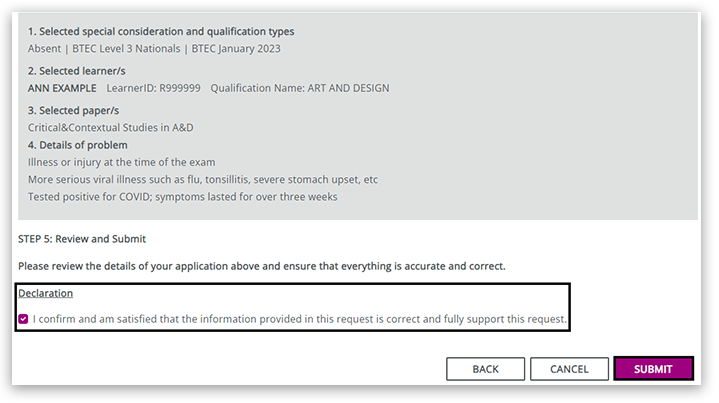The image size is (719, 403).
Task: Submit the application with SUBMIT button
Action: 653,369
